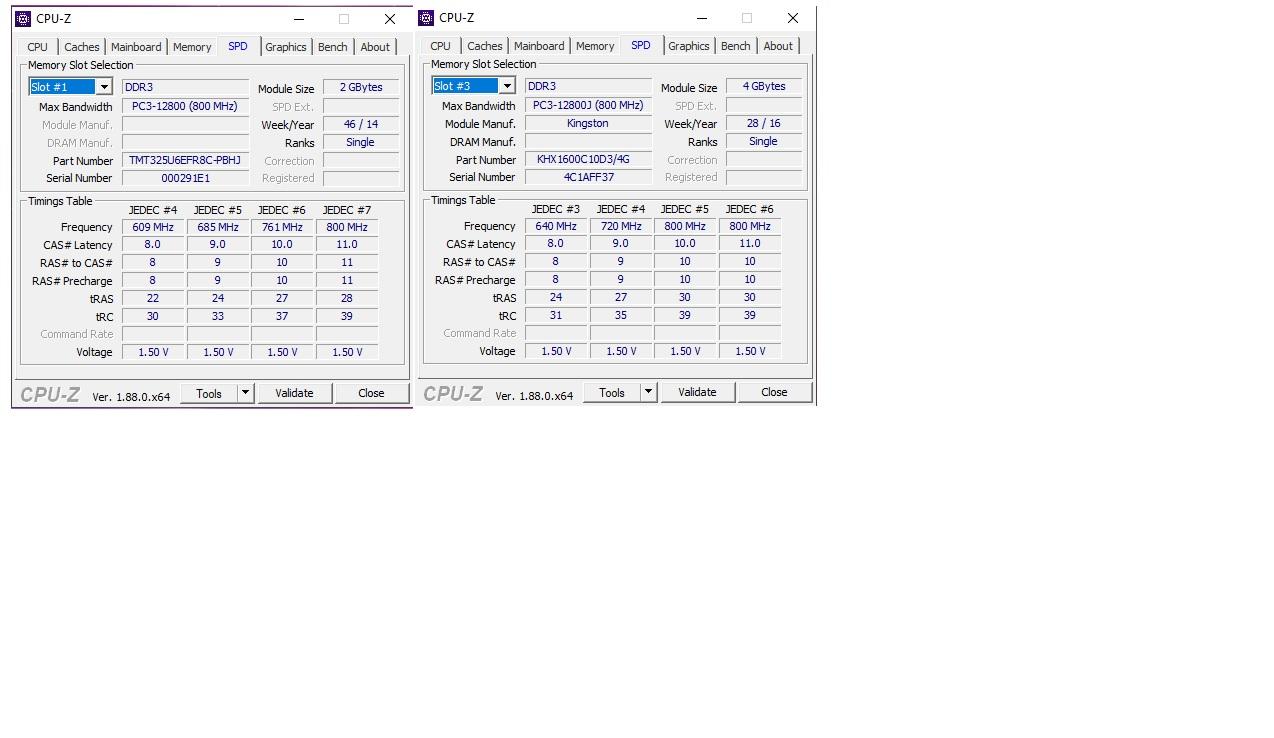Switch to the CPU tab in the left window

coord(37,47)
